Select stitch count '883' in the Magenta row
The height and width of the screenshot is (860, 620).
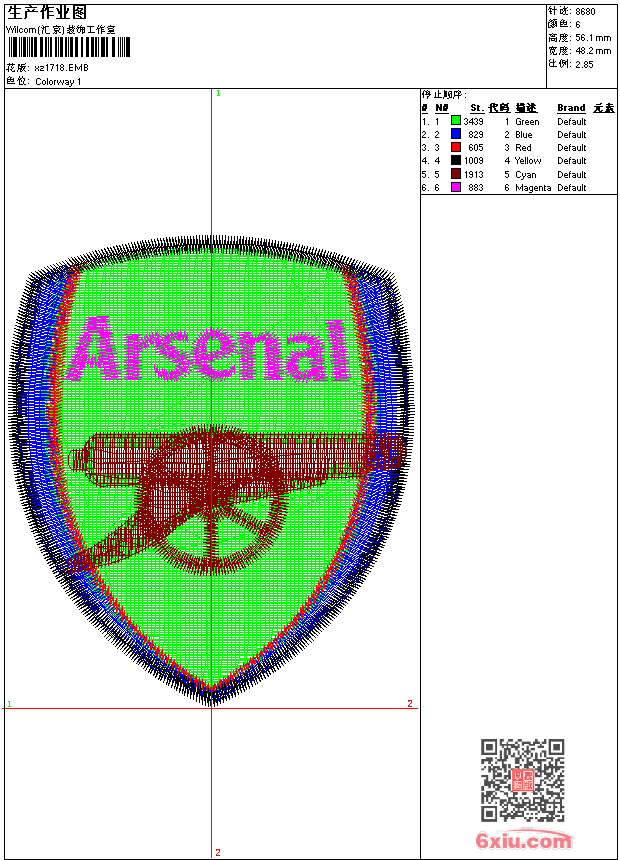(x=476, y=188)
